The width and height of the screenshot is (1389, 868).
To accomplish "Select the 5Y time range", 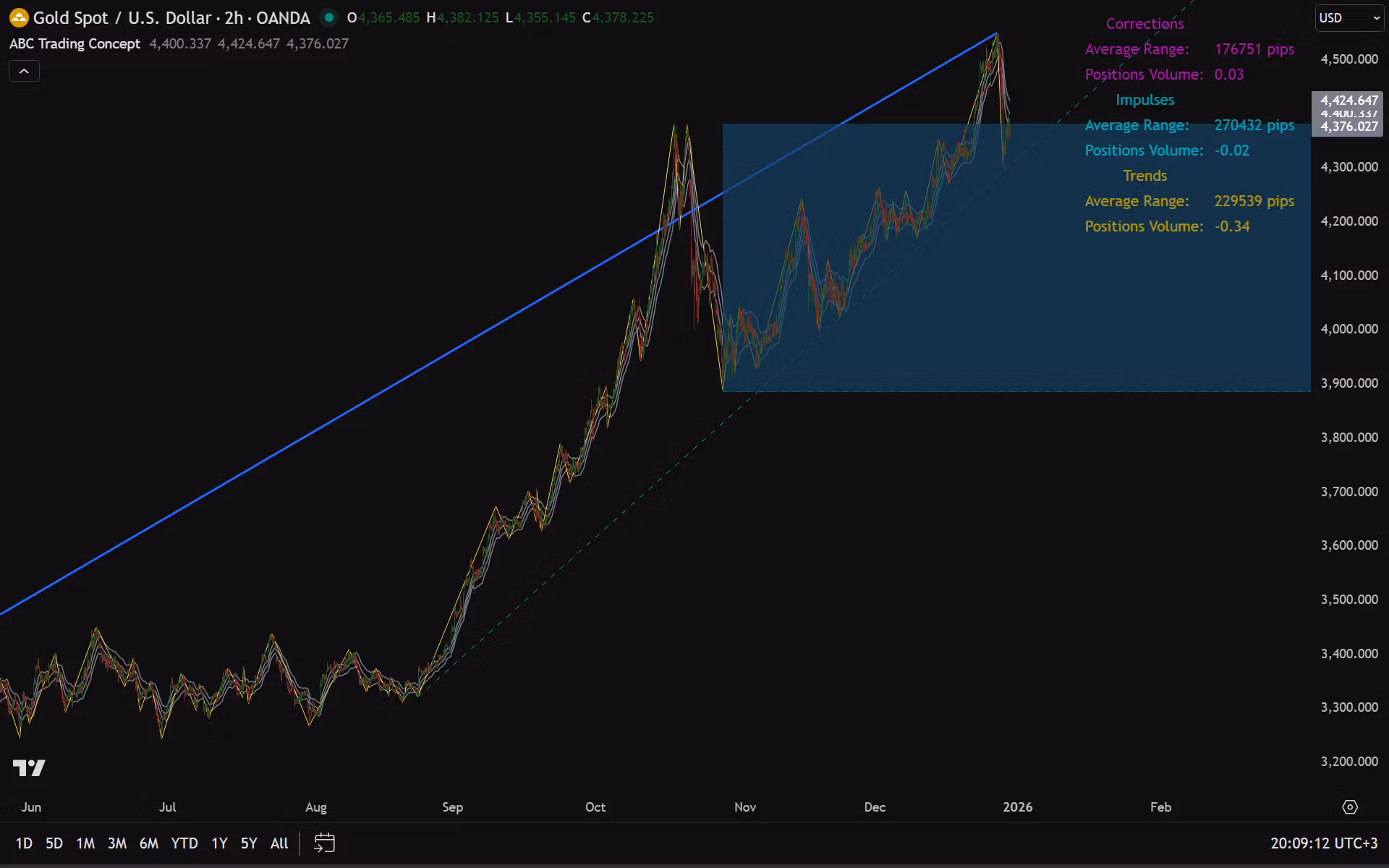I will click(249, 843).
